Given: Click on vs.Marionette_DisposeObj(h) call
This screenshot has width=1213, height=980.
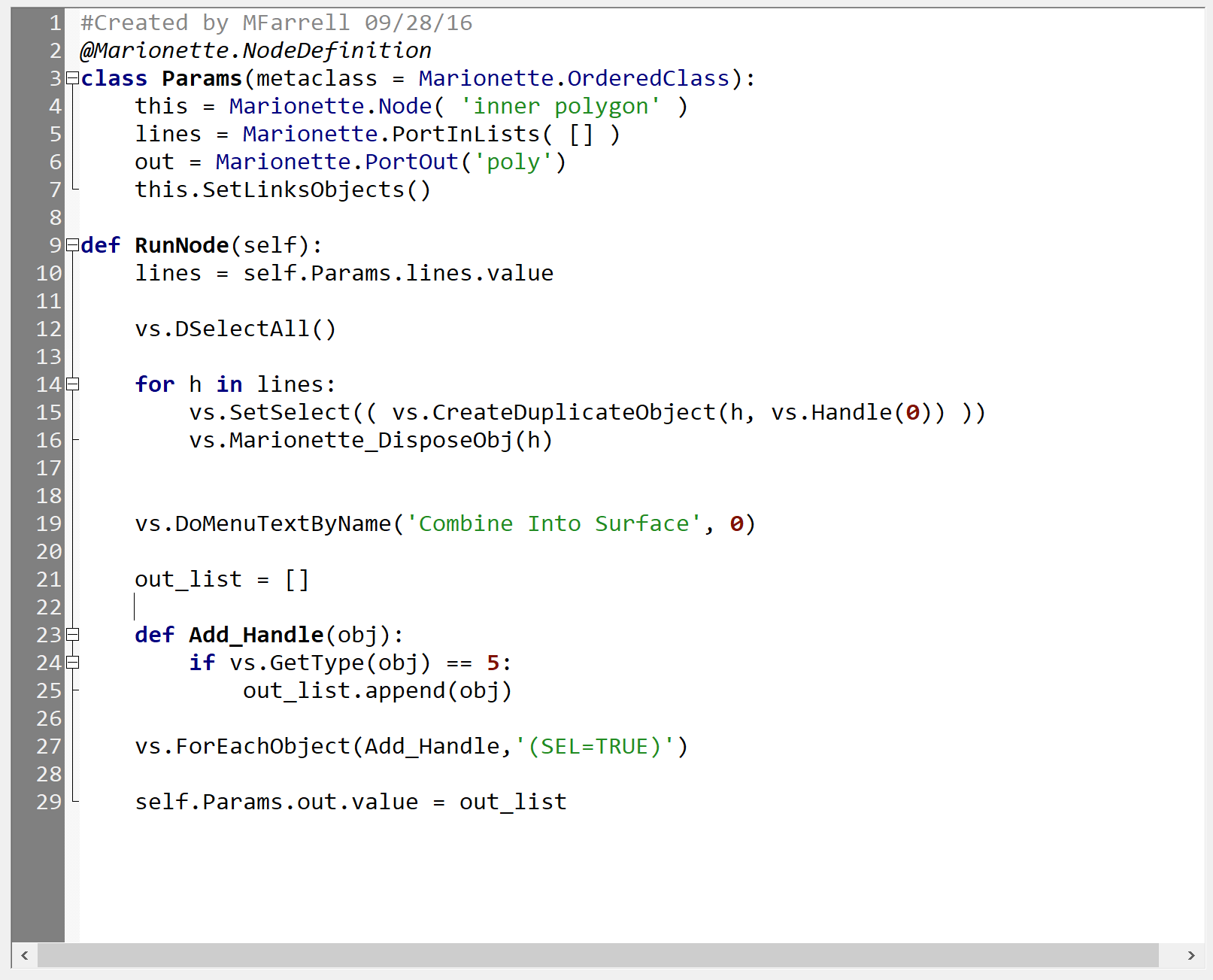Looking at the screenshot, I should pyautogui.click(x=371, y=441).
